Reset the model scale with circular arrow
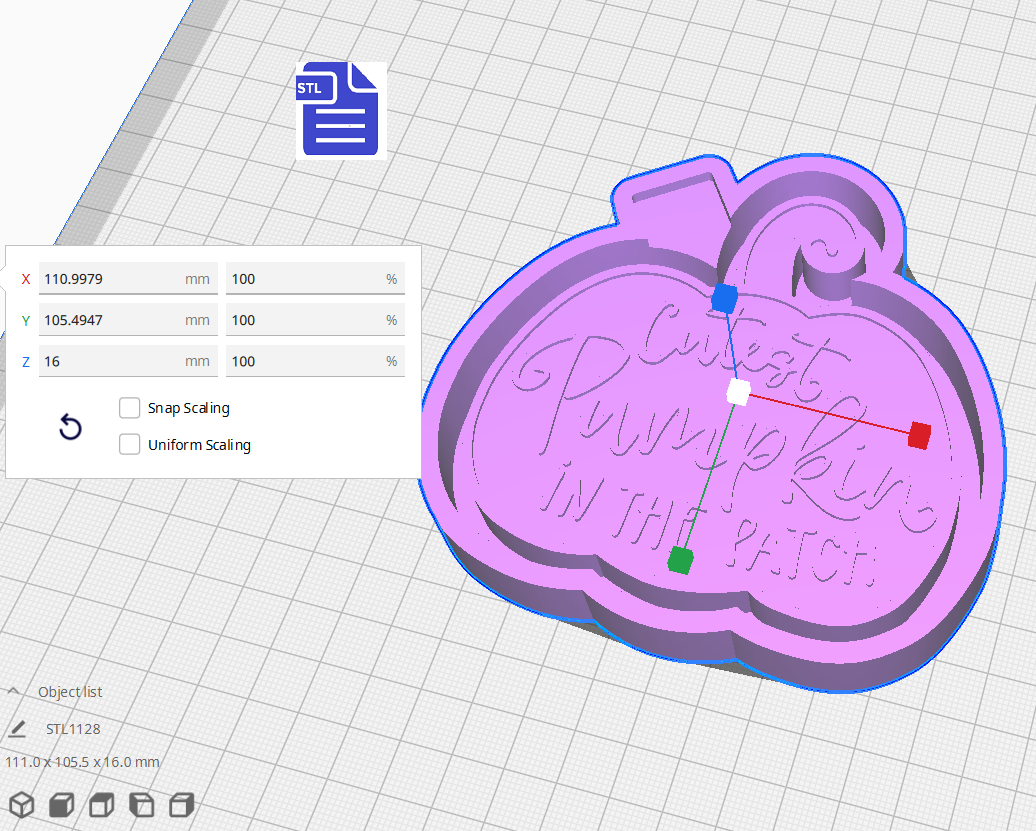Screen dimensions: 1036x831 (x=70, y=427)
